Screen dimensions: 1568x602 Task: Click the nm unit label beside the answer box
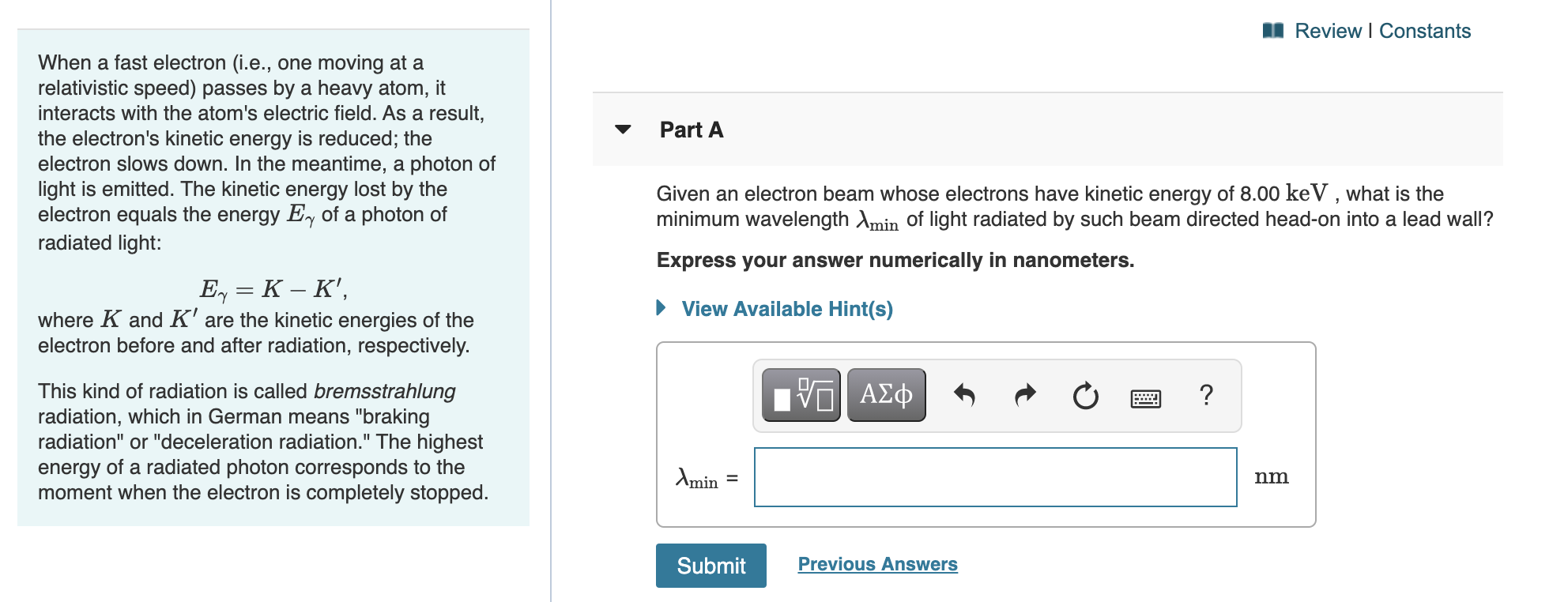coord(1272,476)
